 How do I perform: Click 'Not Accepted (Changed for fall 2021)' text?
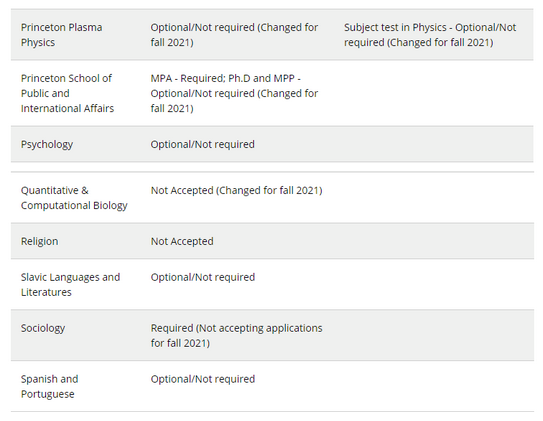pyautogui.click(x=237, y=190)
